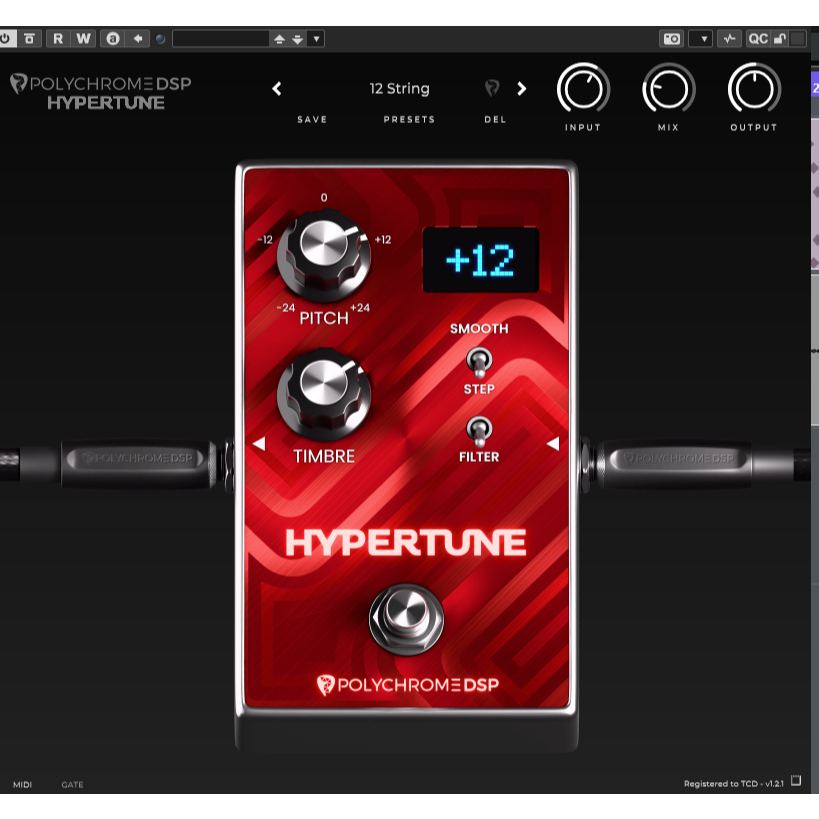Load next host preset with down arrow
Image resolution: width=819 pixels, height=819 pixels.
(297, 39)
